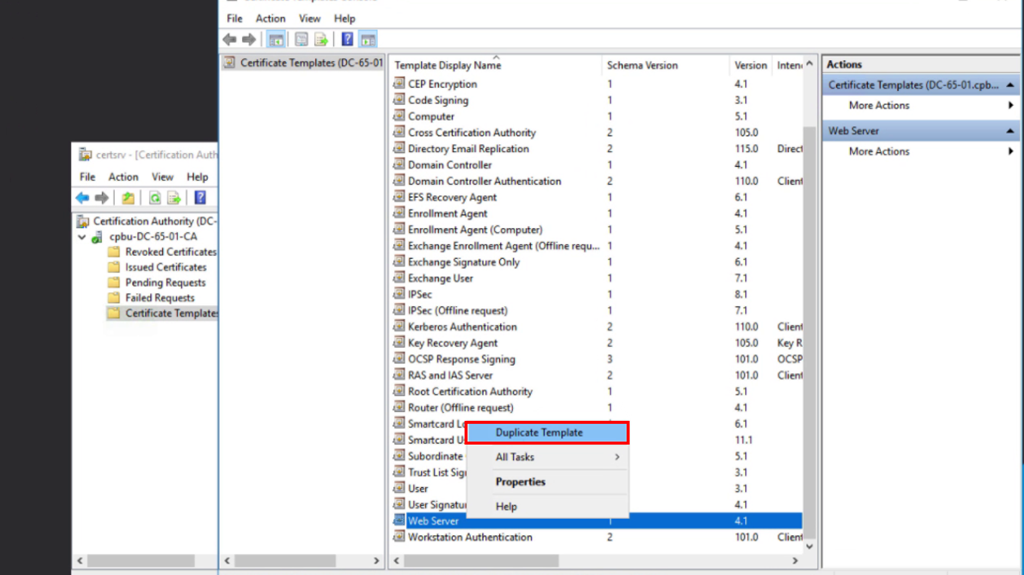Toggle the Show/Hide Console Tree button
Image resolution: width=1024 pixels, height=575 pixels.
(276, 40)
